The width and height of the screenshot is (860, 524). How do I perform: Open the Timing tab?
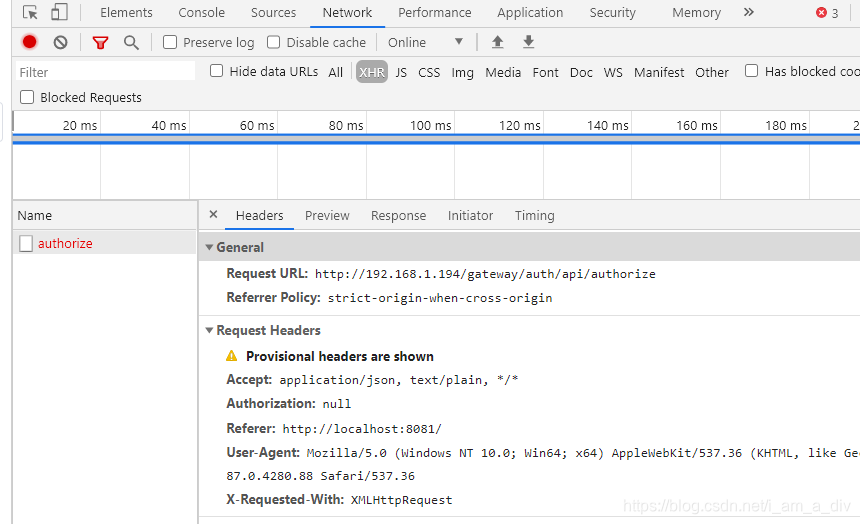tap(534, 215)
